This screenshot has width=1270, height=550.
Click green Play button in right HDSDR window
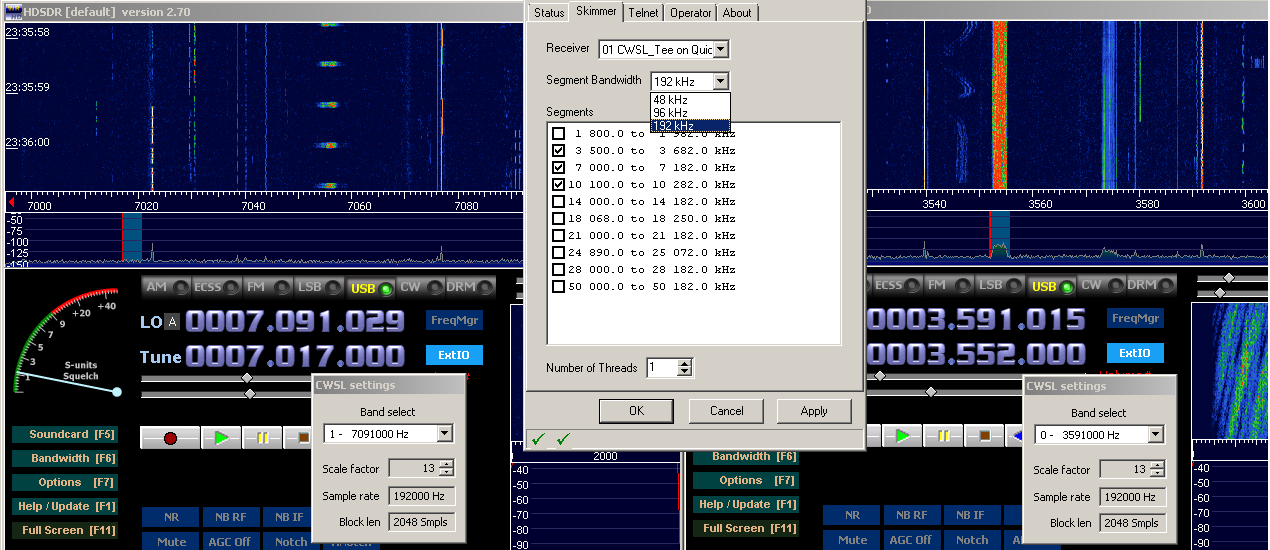902,435
